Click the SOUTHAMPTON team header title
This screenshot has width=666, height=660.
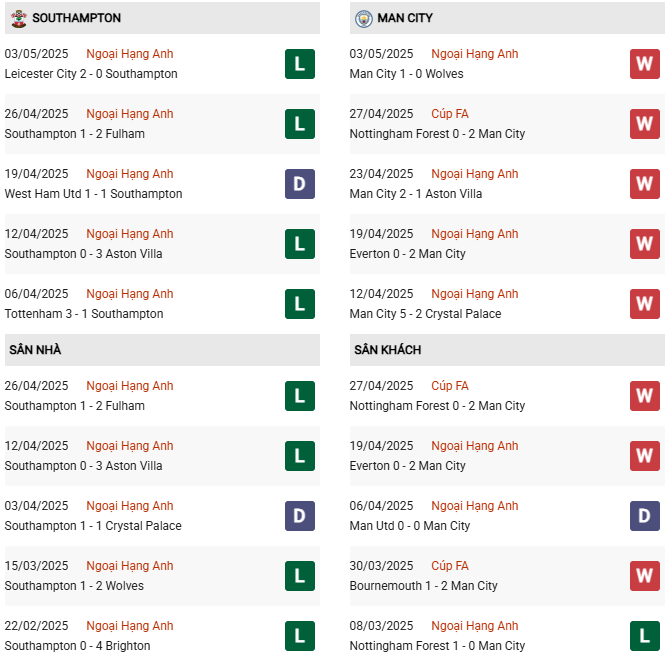click(x=76, y=18)
